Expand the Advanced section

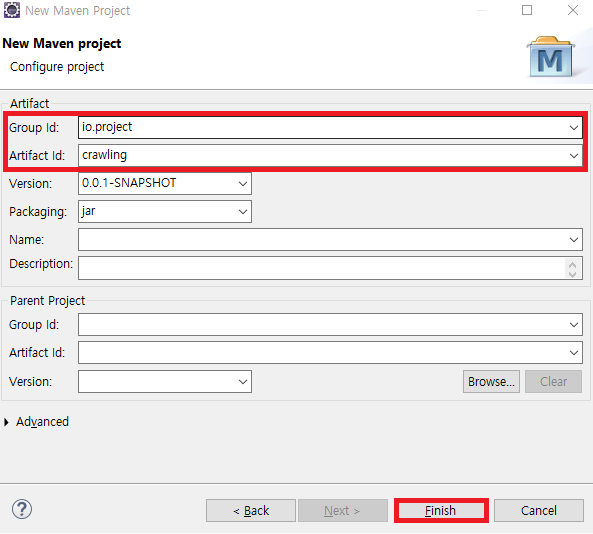coord(6,422)
